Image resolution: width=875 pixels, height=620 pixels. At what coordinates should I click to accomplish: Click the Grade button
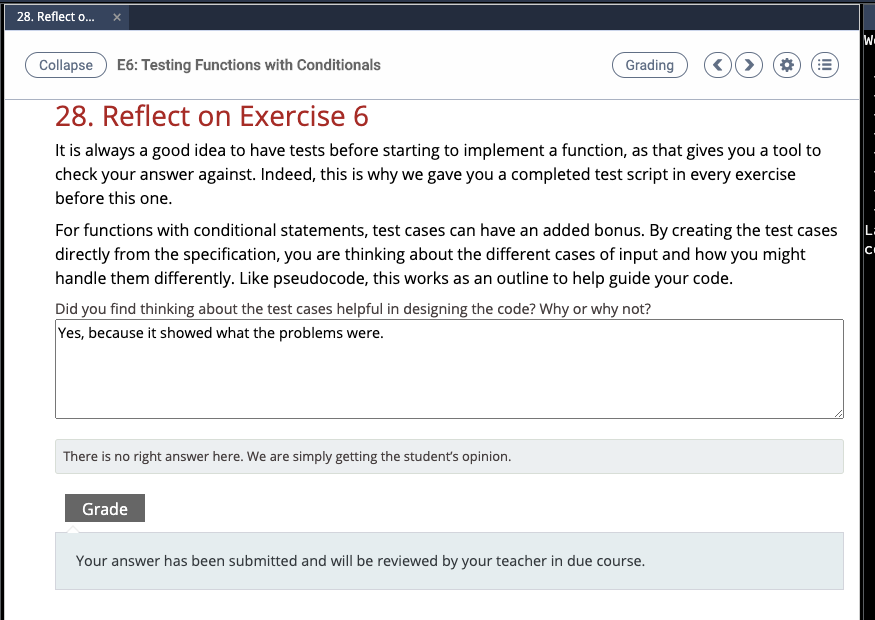105,508
